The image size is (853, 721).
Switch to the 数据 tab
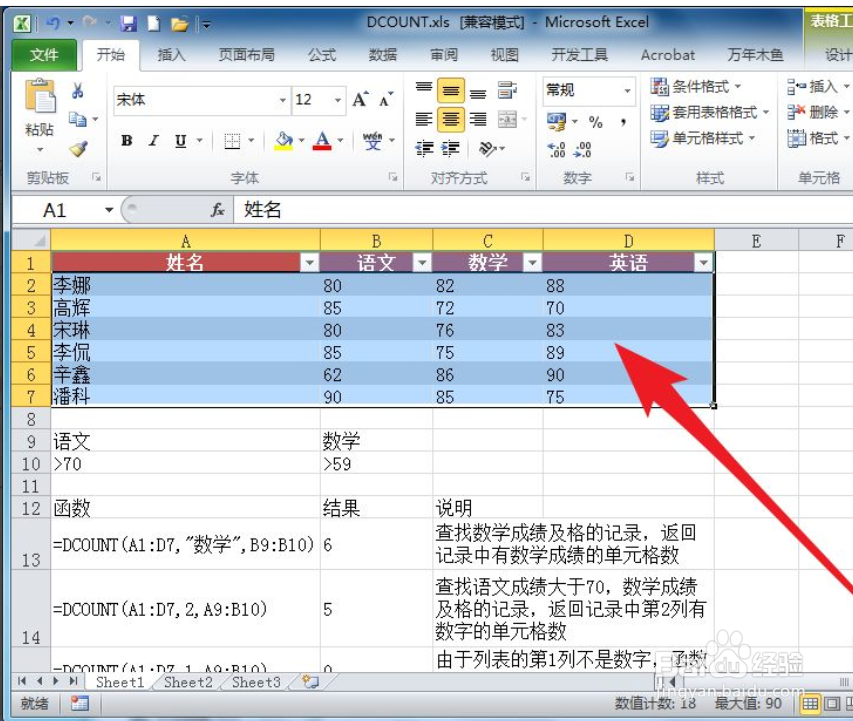[383, 54]
